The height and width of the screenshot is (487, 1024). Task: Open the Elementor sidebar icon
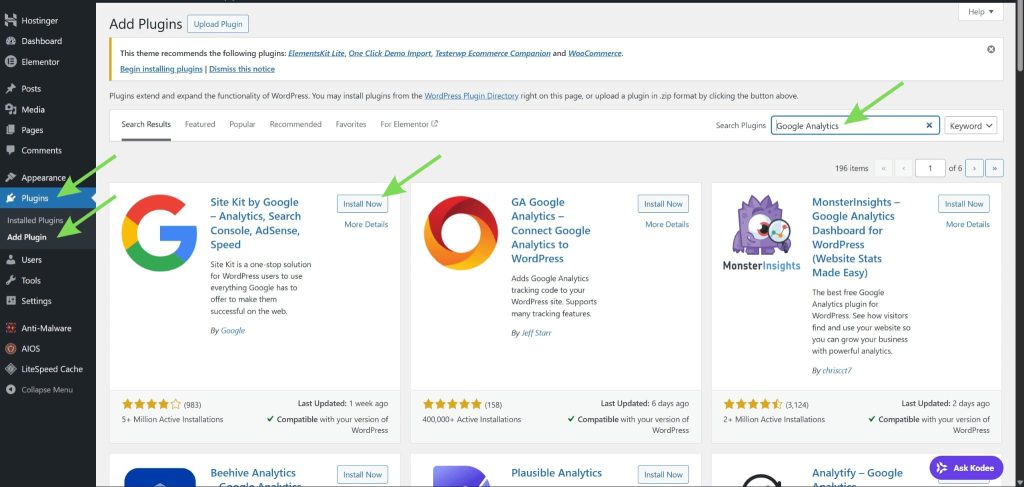click(x=10, y=62)
